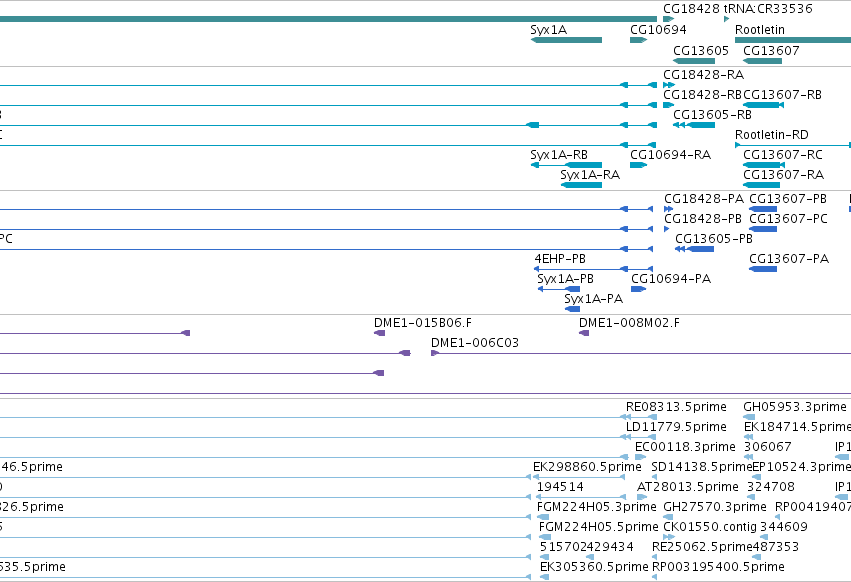The image size is (851, 582).
Task: Click the CK01550.contig double-arrow glyph
Action: pos(669,537)
